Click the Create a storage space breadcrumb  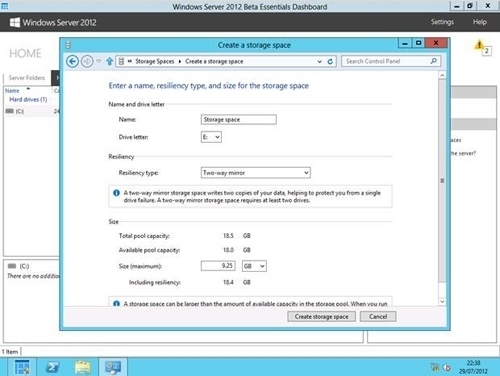[x=214, y=61]
